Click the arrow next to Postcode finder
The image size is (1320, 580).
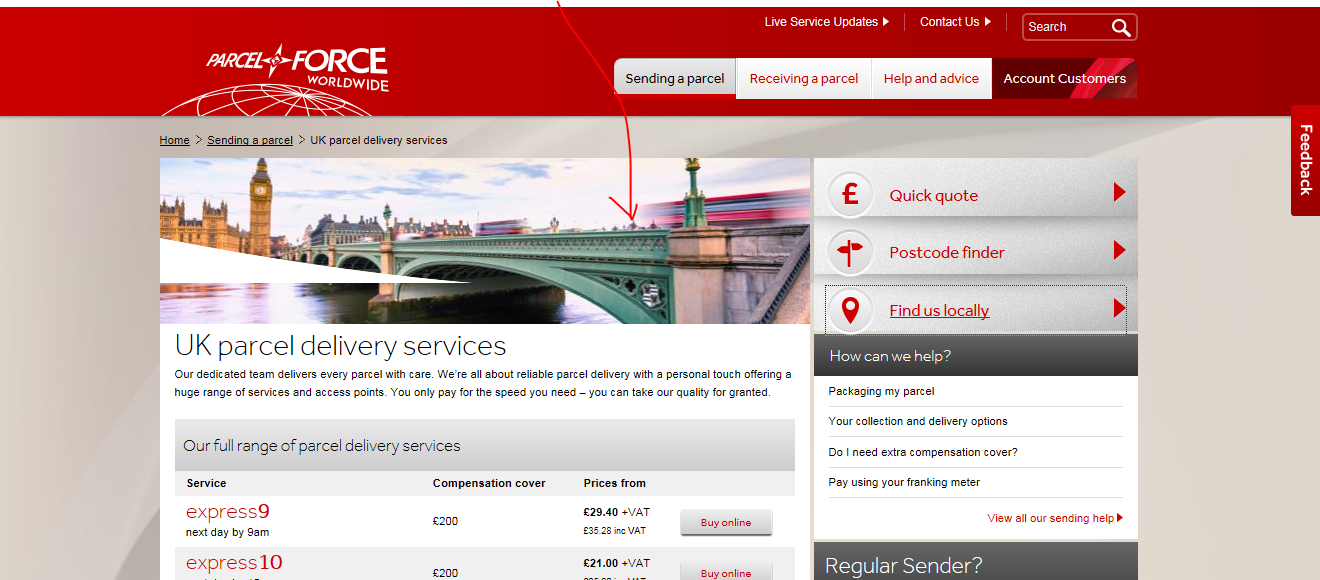[1120, 250]
